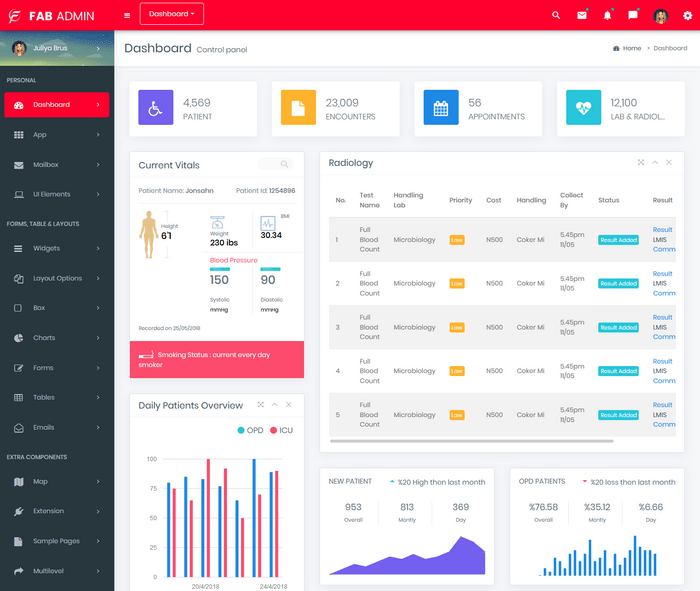Open Result link in radiology row 5

662,405
